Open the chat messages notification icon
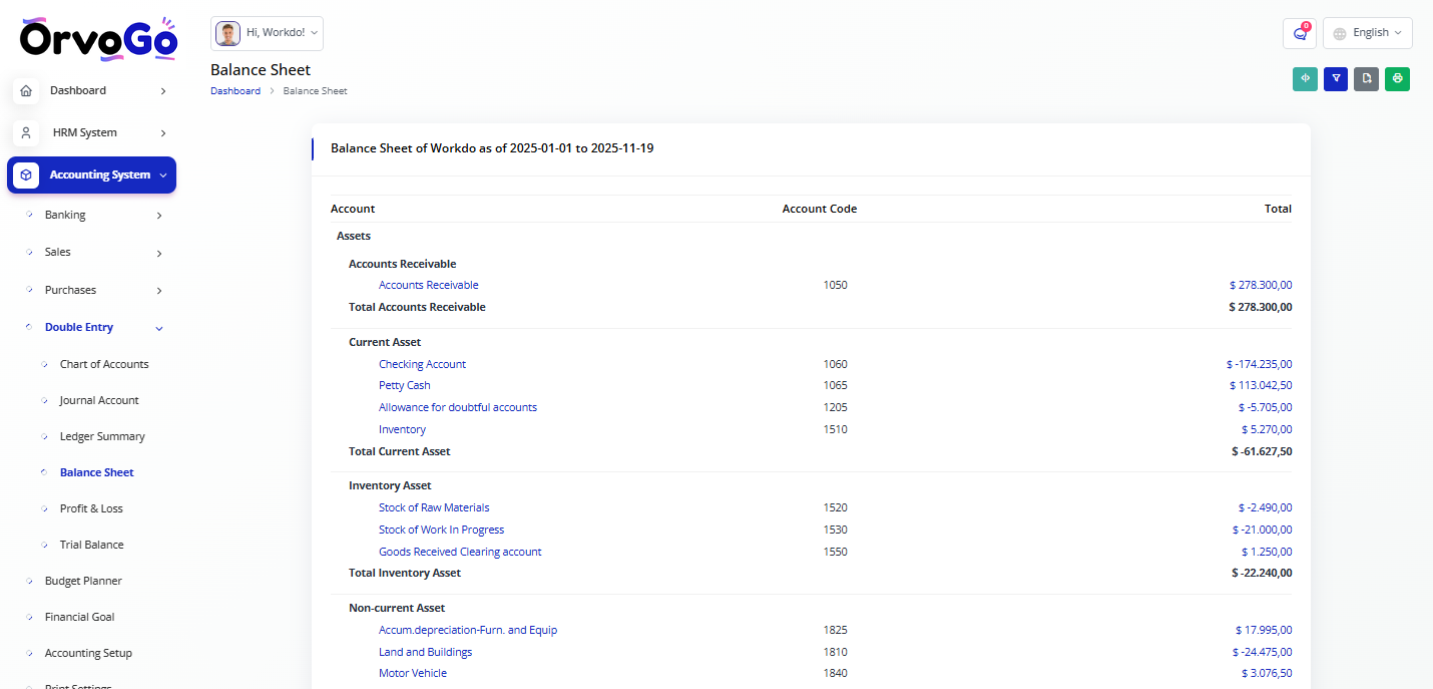1433x689 pixels. (1299, 33)
